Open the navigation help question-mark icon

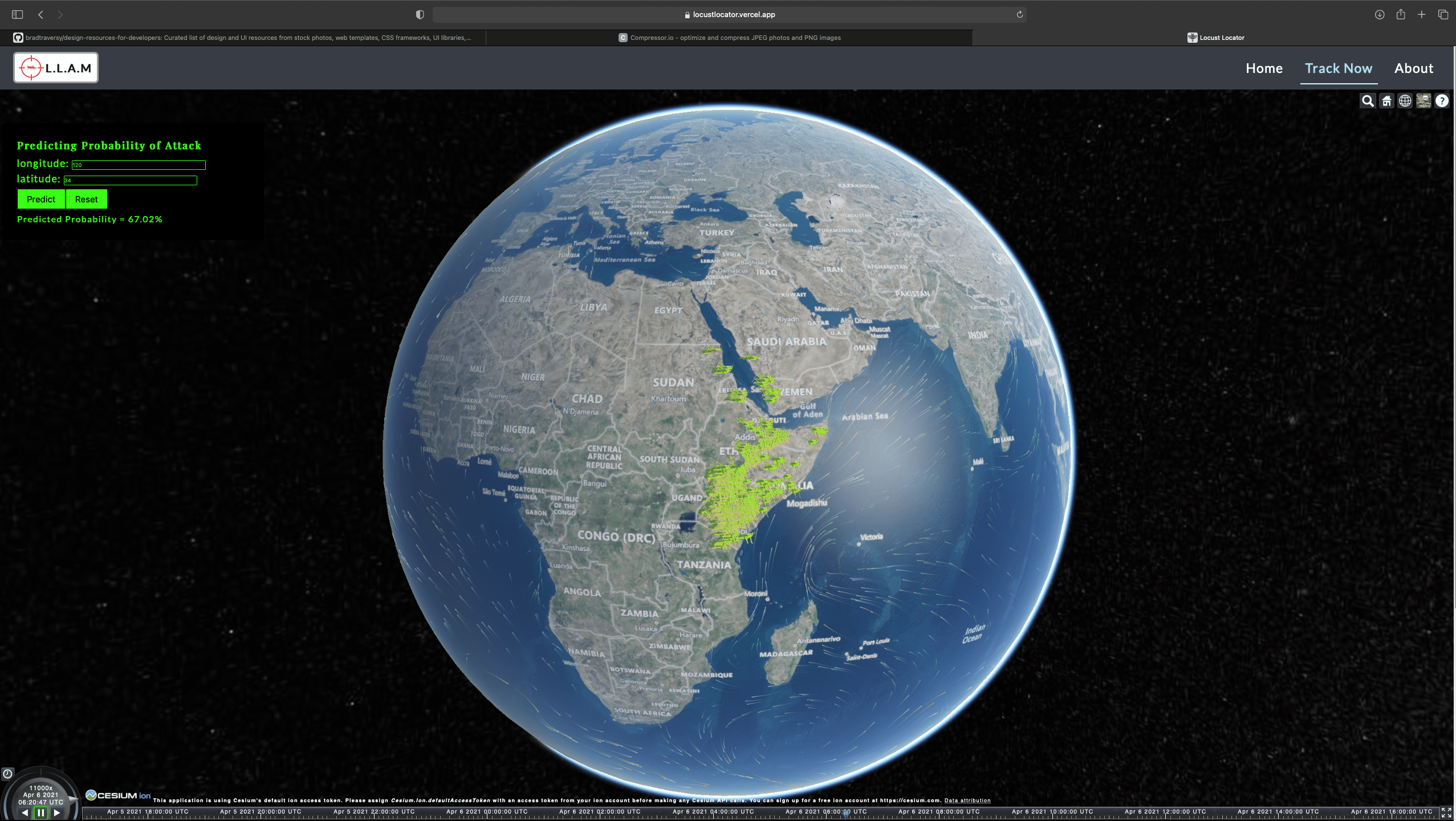click(x=1442, y=101)
